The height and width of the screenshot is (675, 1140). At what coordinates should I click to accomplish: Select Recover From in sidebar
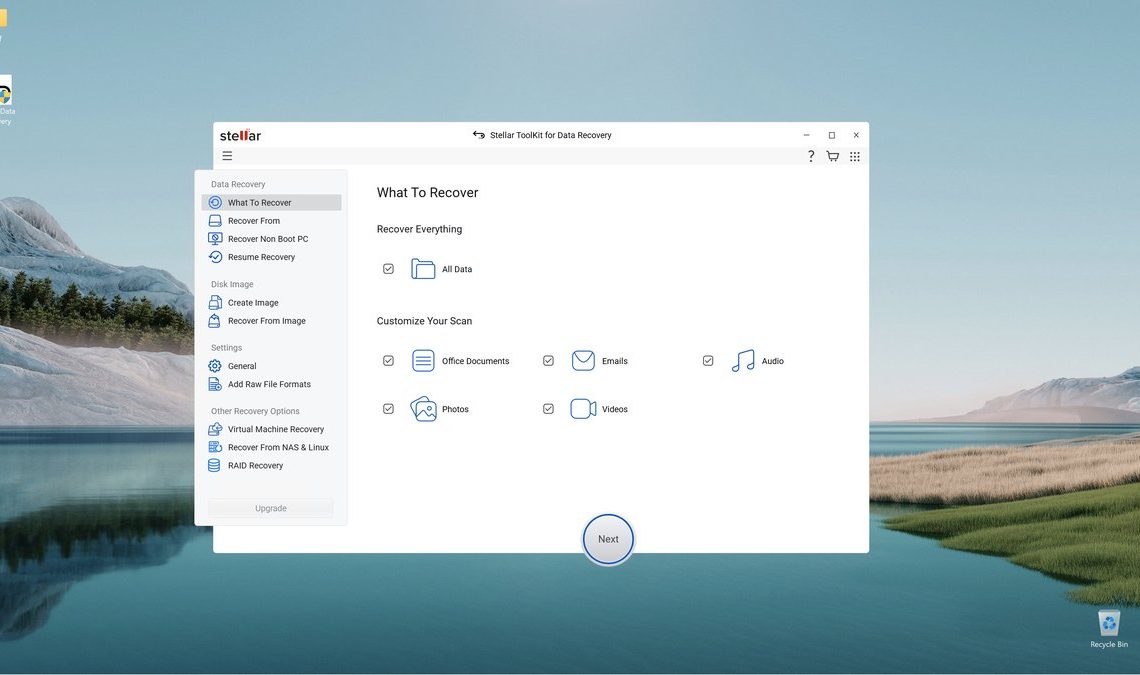coord(254,221)
